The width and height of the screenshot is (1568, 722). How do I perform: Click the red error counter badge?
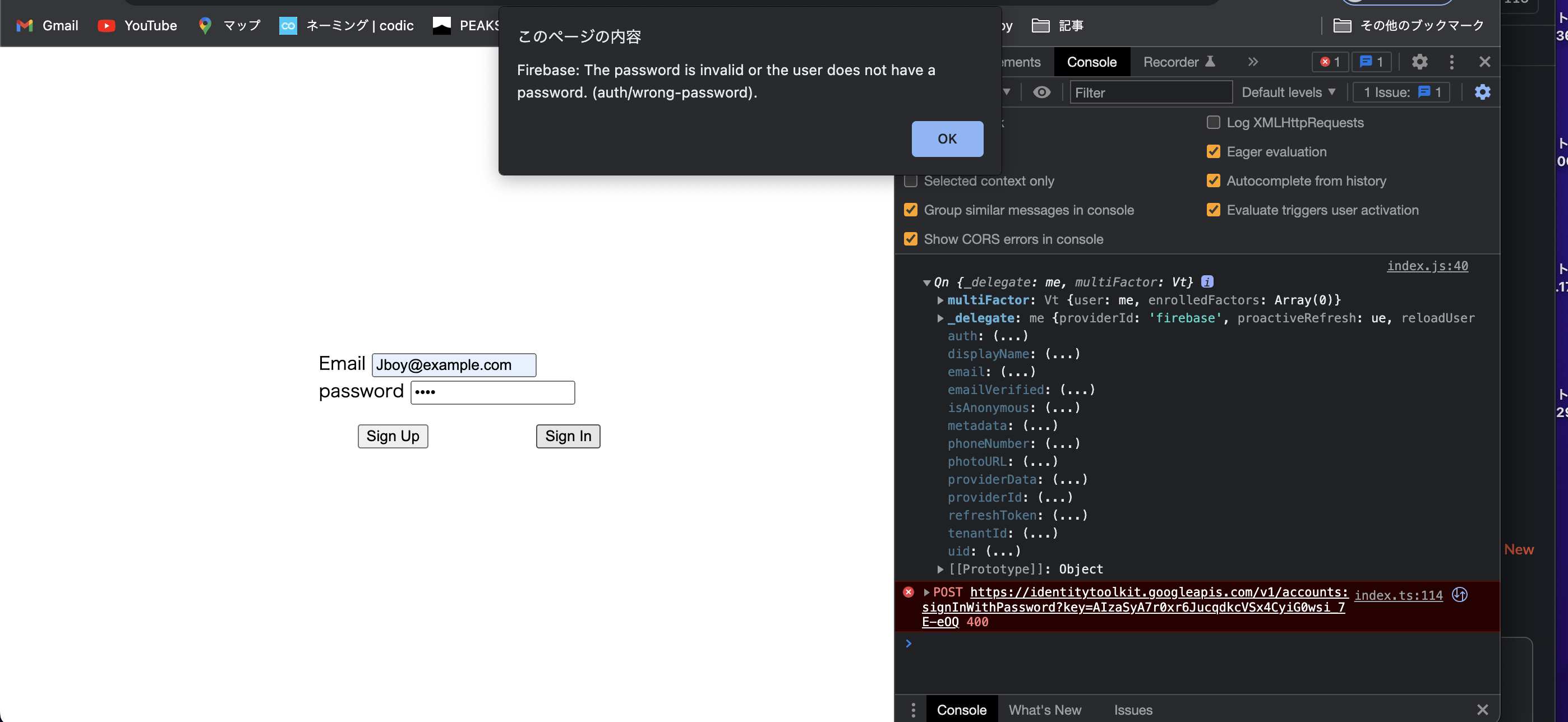point(1330,62)
